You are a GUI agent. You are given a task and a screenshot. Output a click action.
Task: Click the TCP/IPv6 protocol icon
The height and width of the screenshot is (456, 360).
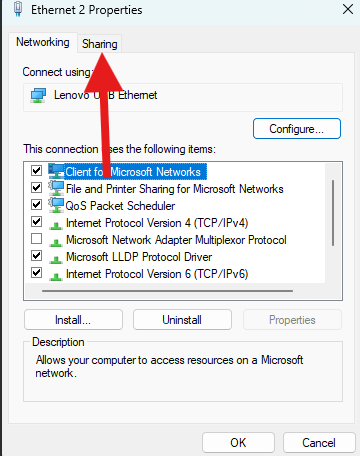click(x=56, y=277)
